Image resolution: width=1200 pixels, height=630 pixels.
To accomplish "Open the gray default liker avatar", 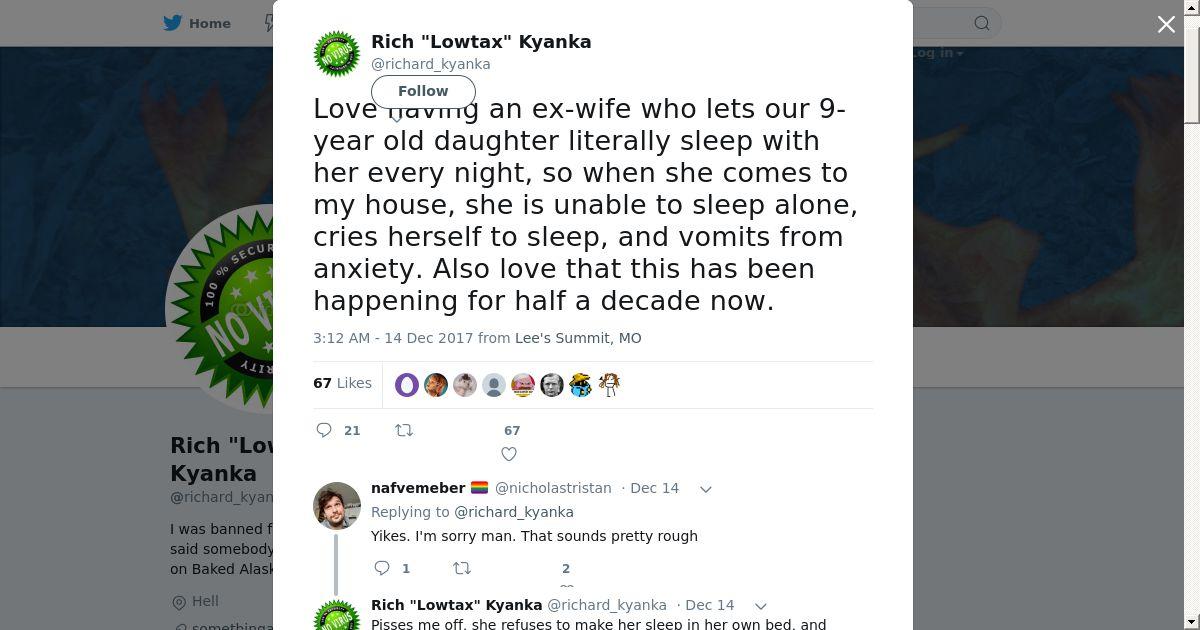I will (x=494, y=384).
